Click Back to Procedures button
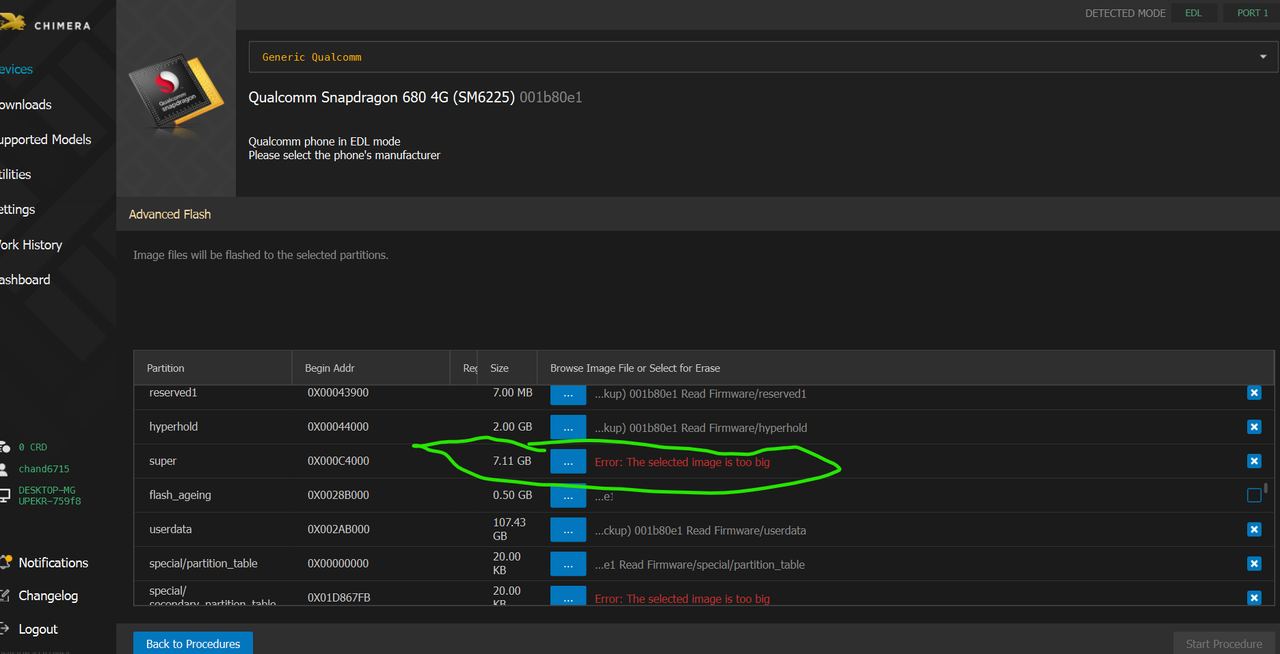This screenshot has height=654, width=1280. tap(193, 643)
